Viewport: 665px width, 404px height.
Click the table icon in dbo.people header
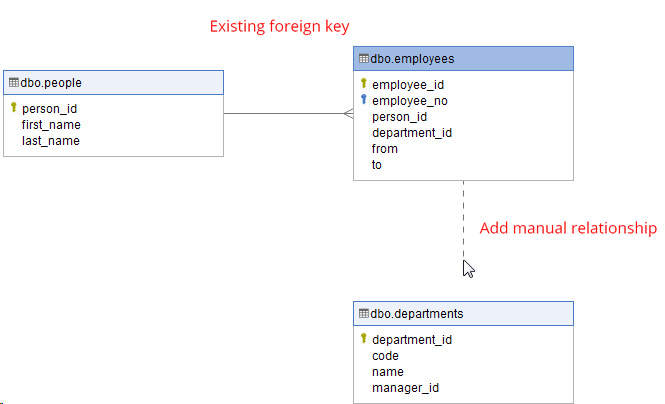[14, 82]
